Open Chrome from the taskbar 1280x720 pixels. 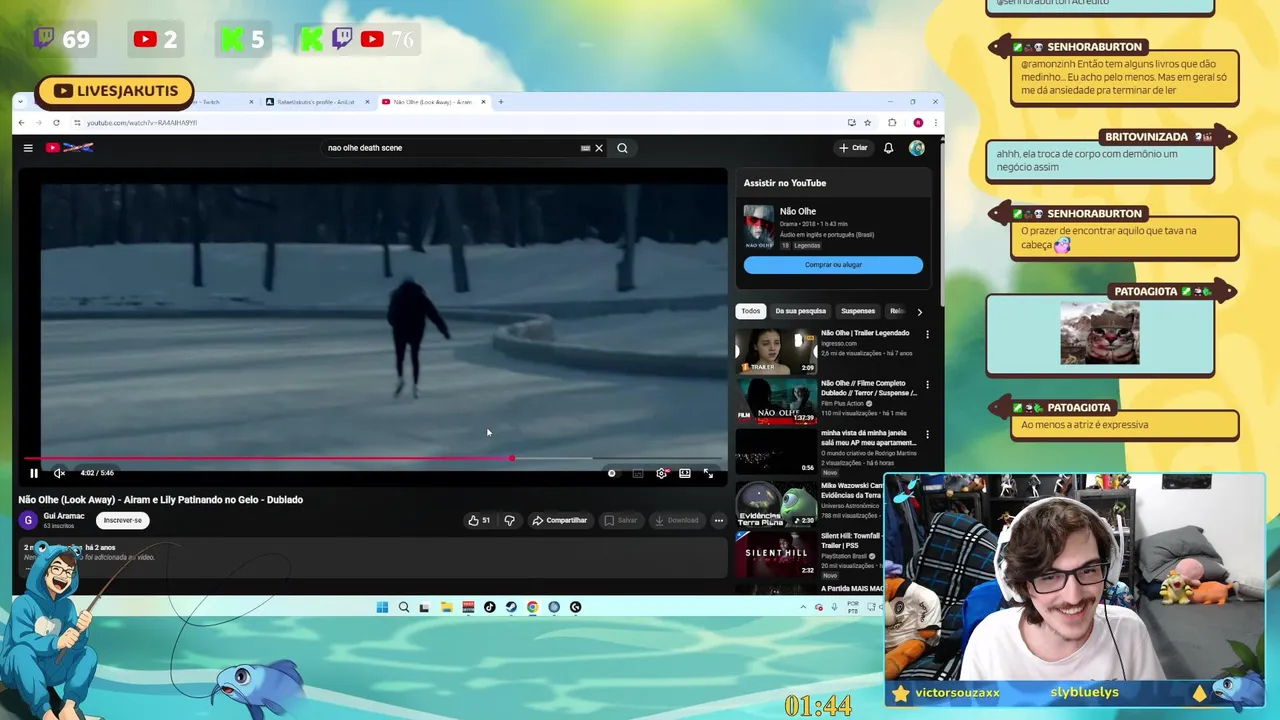point(532,607)
